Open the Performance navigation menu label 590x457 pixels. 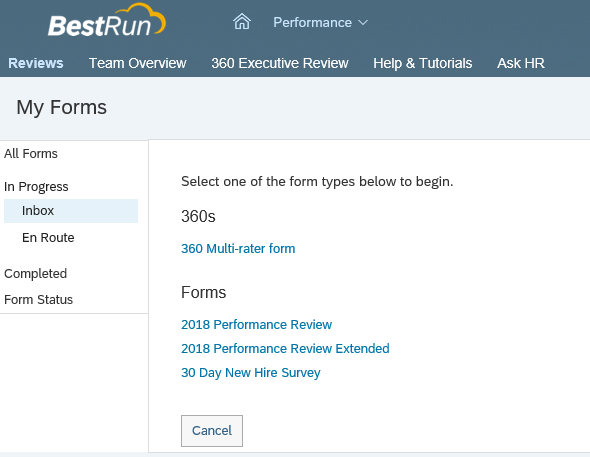click(x=312, y=23)
